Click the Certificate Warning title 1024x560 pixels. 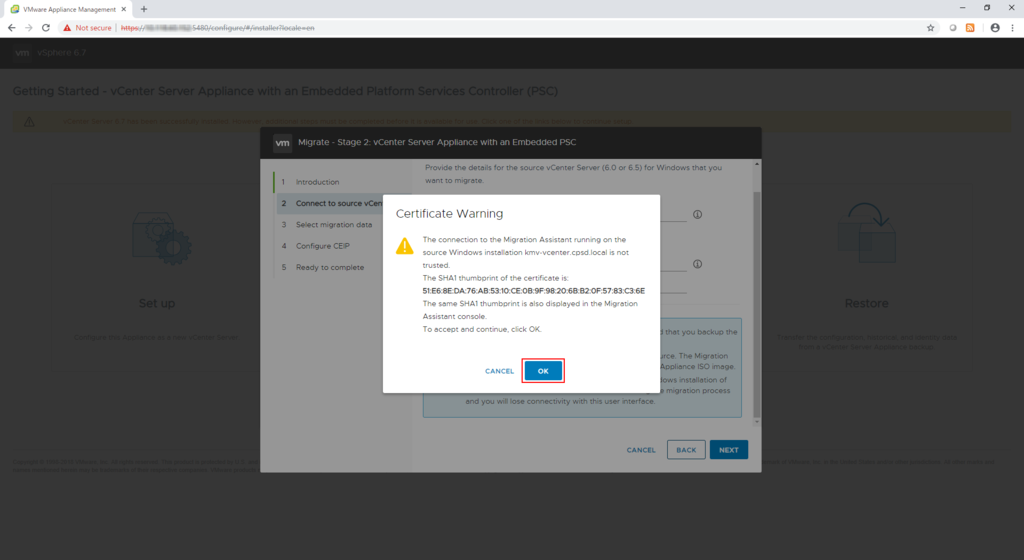coord(449,213)
